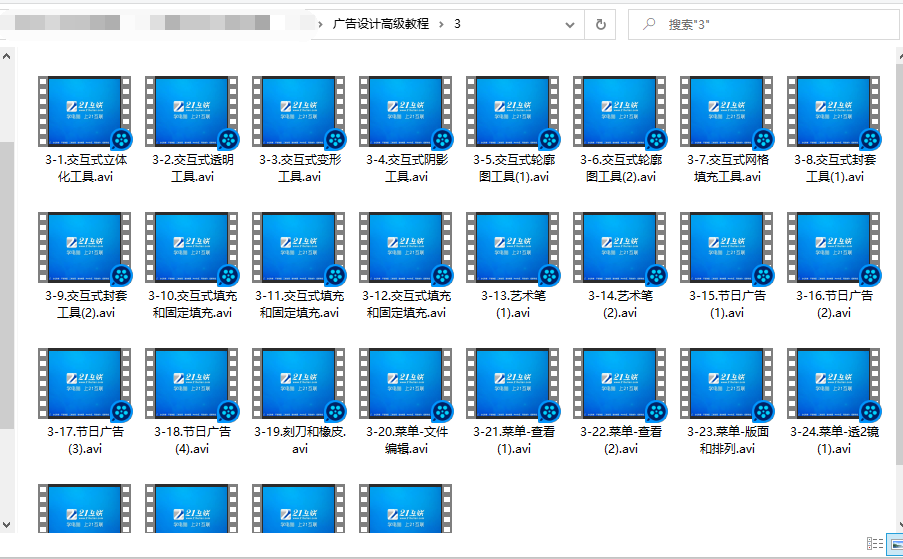The image size is (903, 559).
Task: Click file name text 3-16.节日广告(2).avi
Action: pyautogui.click(x=834, y=304)
